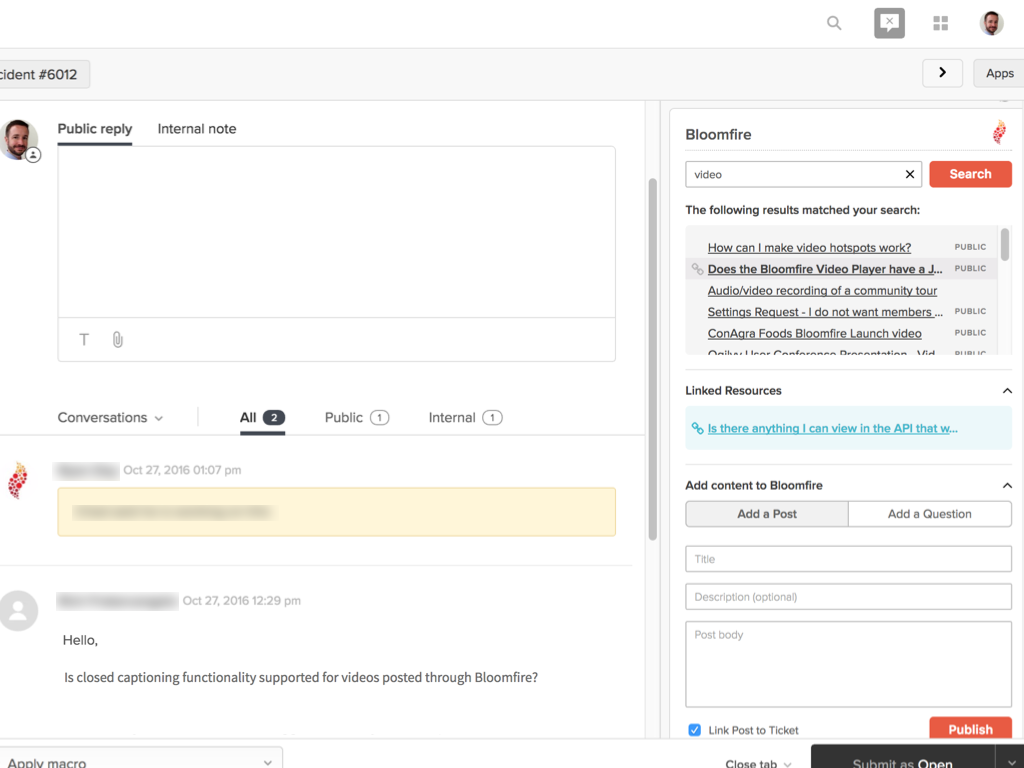Click the orange Search button
The height and width of the screenshot is (768, 1024).
tap(970, 174)
